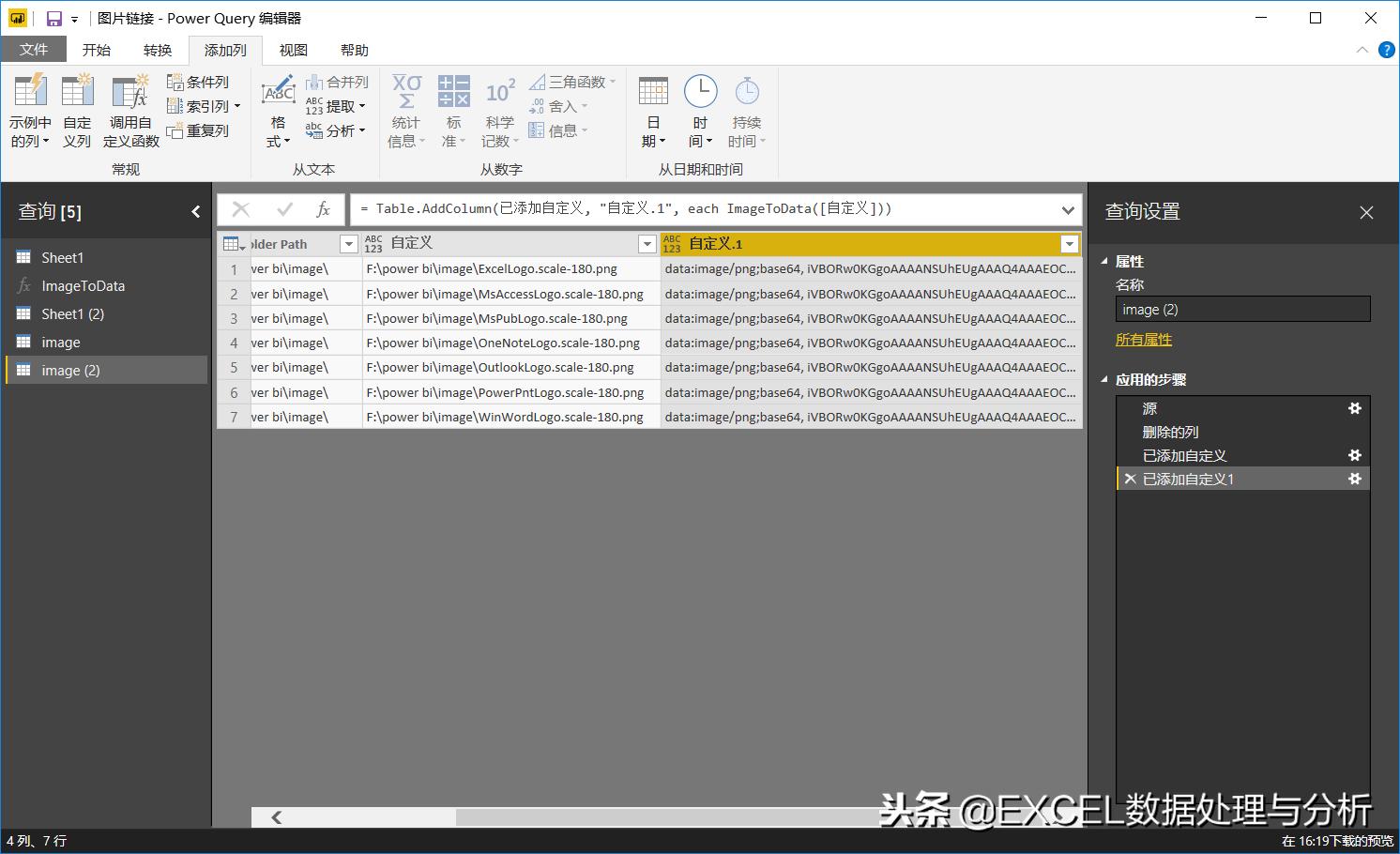Collapse the 属性 section in query settings
1400x854 pixels.
pos(1104,260)
